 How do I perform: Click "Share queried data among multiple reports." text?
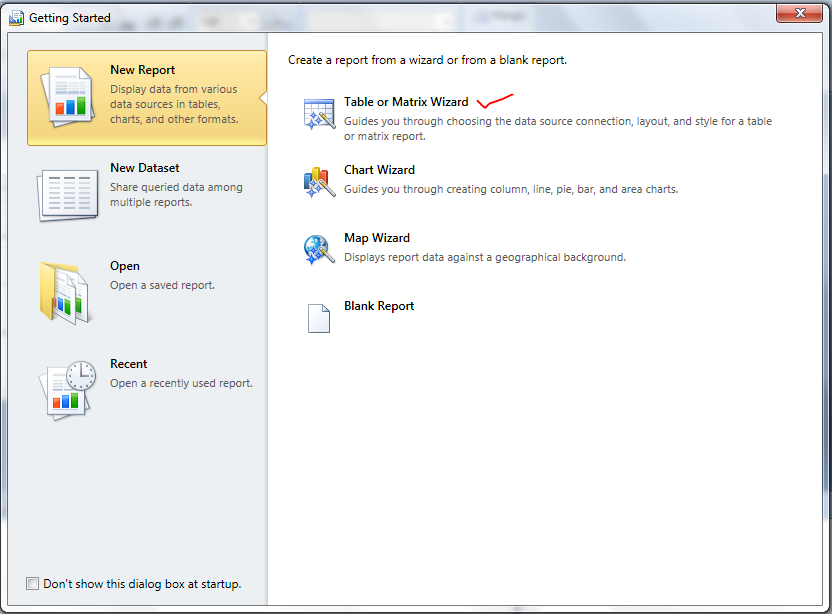(x=176, y=195)
